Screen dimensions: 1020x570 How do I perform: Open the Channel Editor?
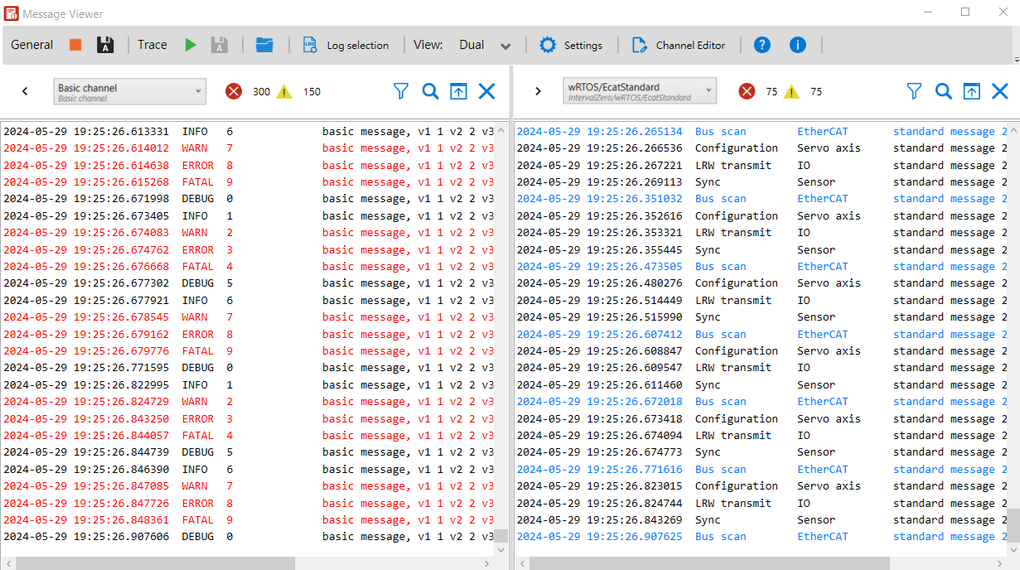[679, 45]
